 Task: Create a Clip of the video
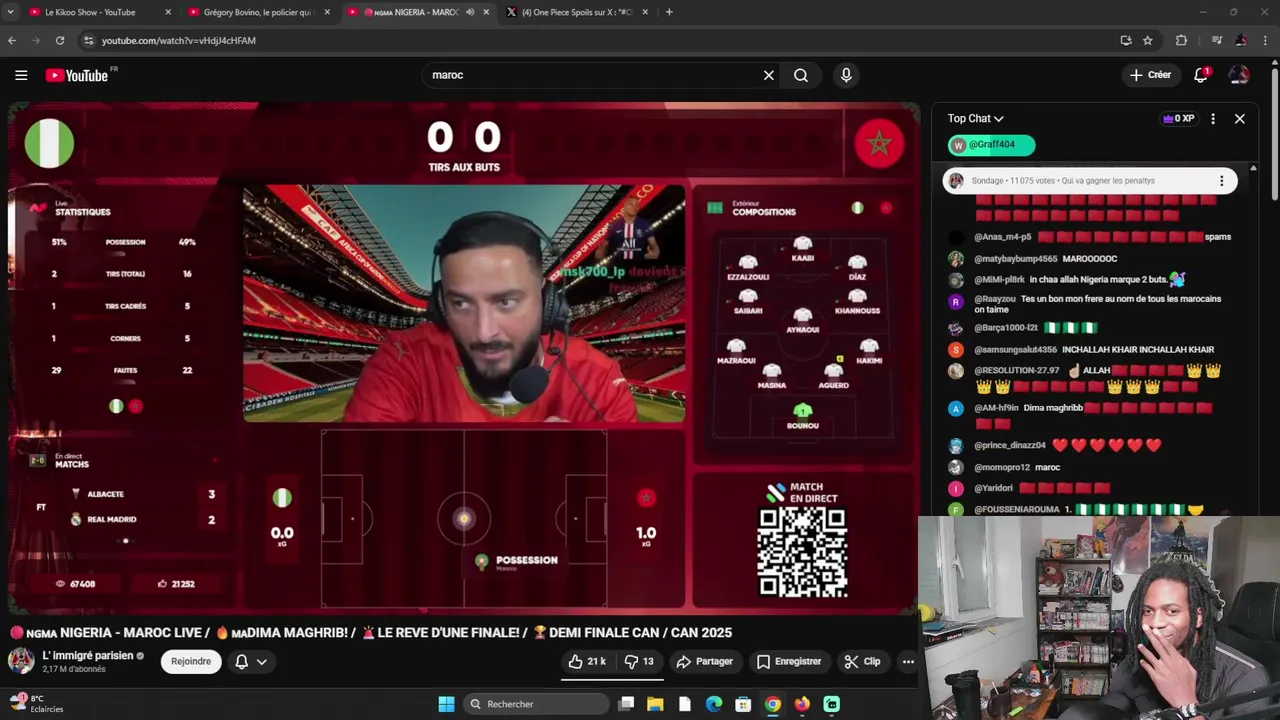click(862, 661)
